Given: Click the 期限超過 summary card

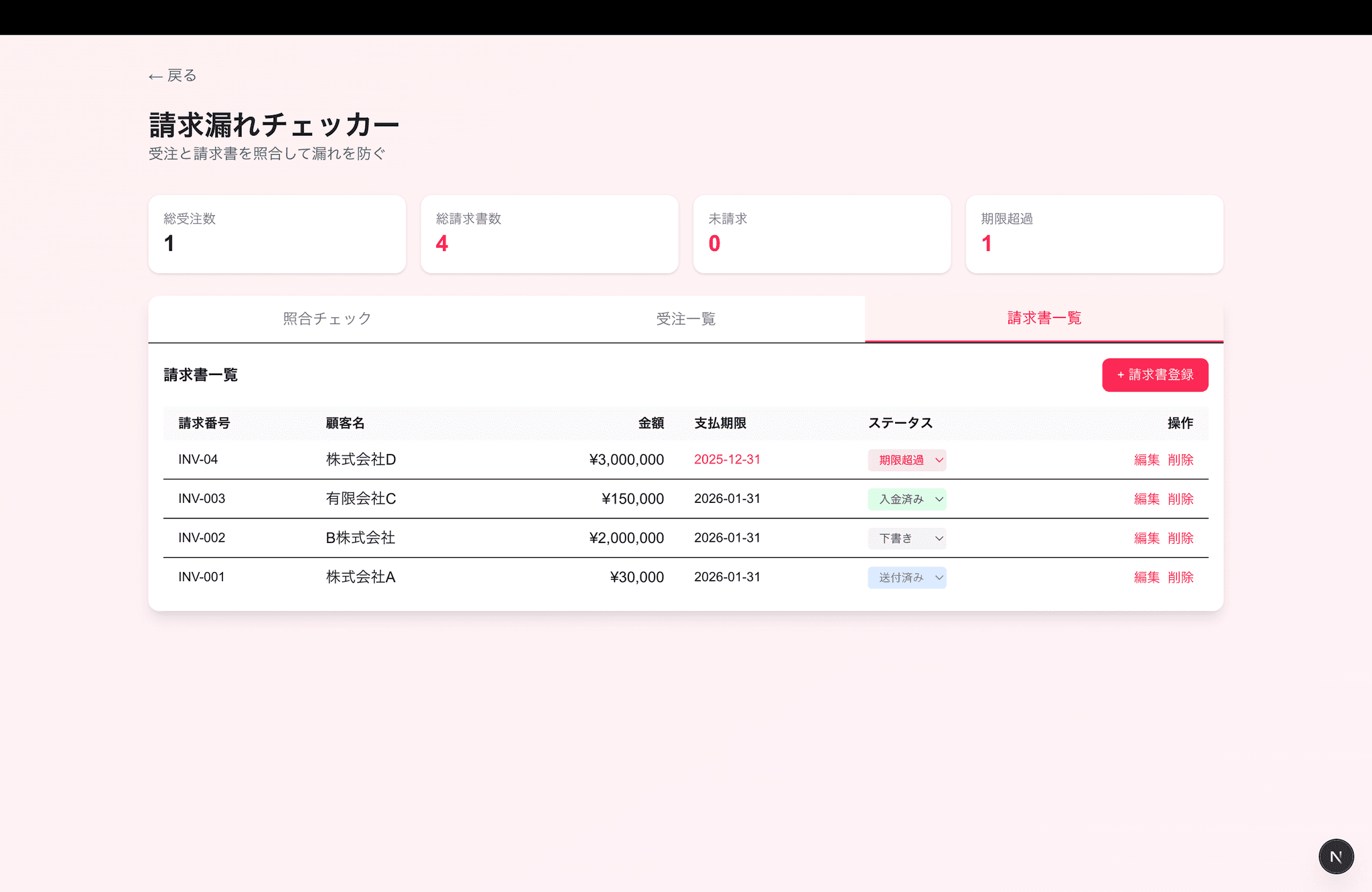Looking at the screenshot, I should coord(1094,234).
